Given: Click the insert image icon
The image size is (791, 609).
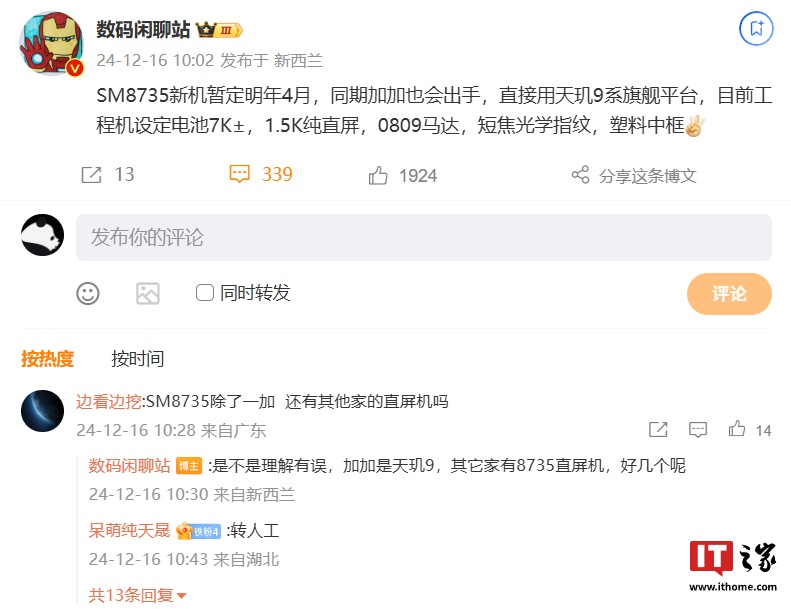Looking at the screenshot, I should tap(148, 293).
